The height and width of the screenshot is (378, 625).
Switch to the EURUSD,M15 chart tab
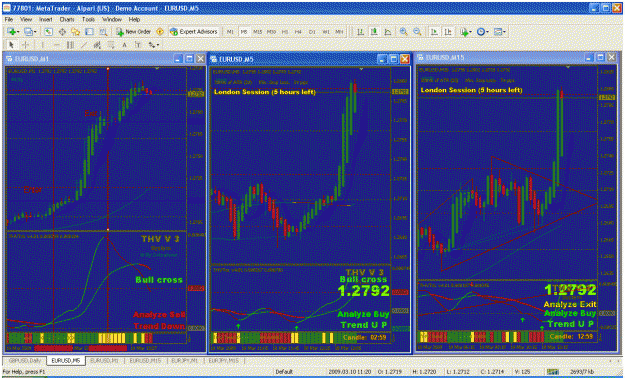pyautogui.click(x=145, y=360)
